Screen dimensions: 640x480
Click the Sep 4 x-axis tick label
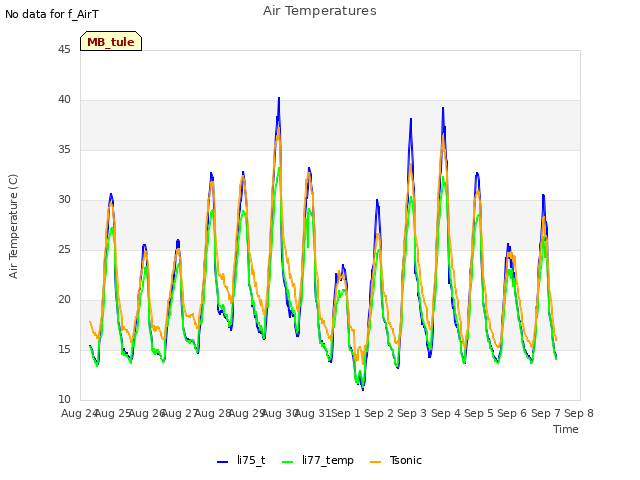point(446,413)
